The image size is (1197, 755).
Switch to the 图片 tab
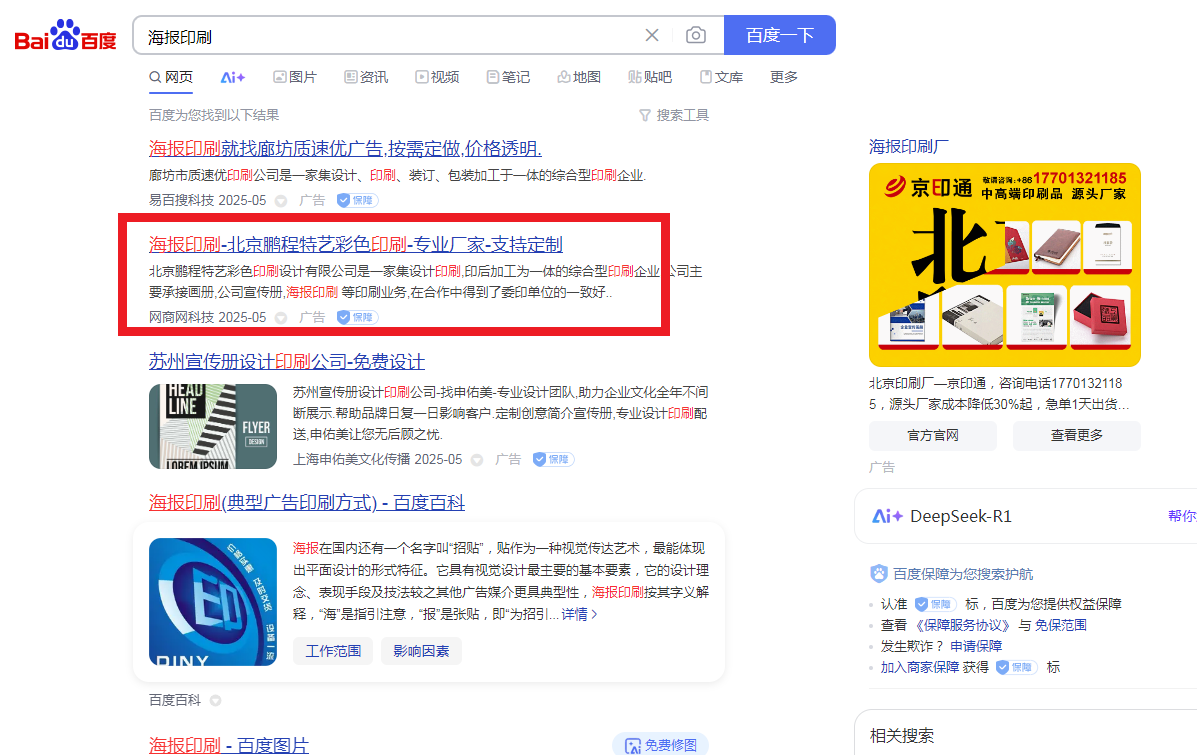pyautogui.click(x=295, y=77)
